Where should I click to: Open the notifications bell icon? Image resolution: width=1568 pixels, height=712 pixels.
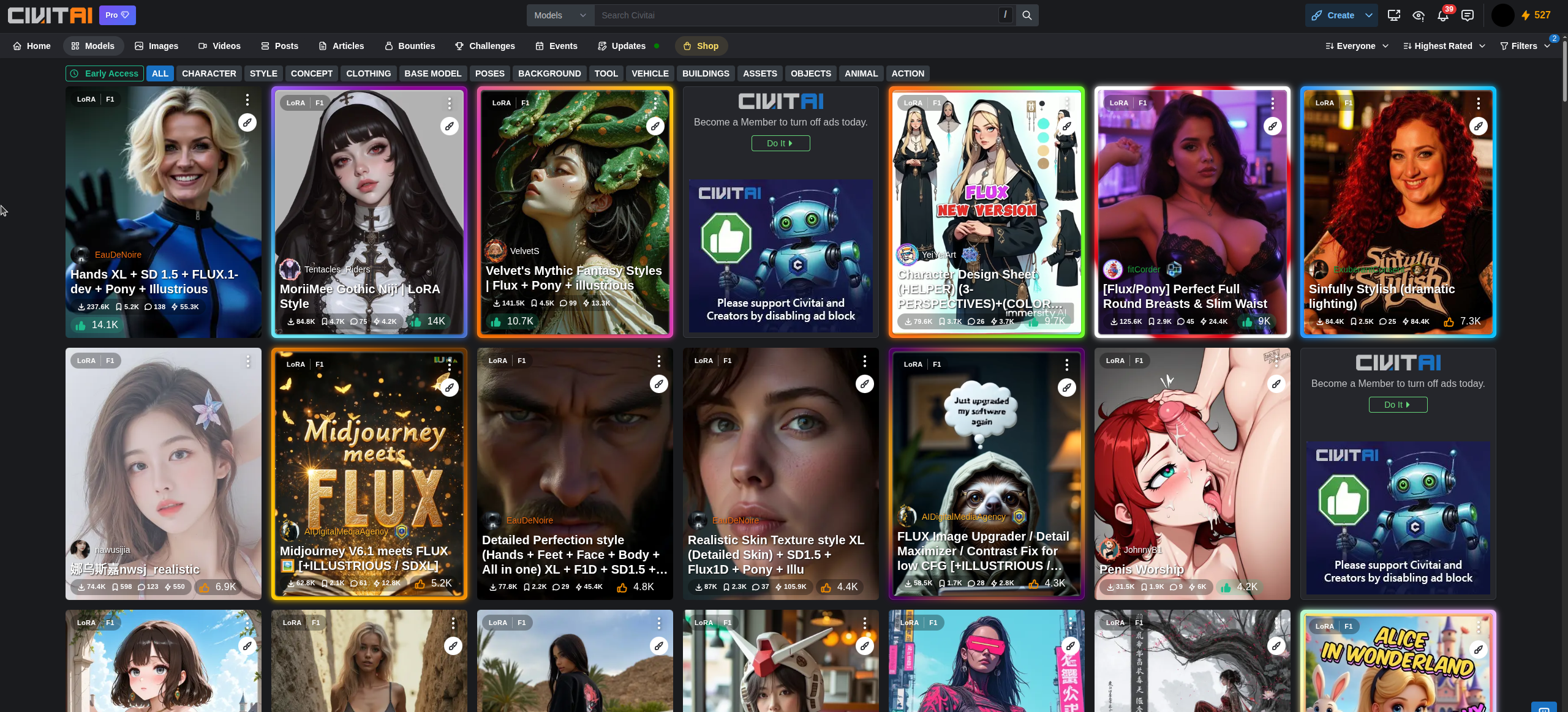pos(1442,16)
